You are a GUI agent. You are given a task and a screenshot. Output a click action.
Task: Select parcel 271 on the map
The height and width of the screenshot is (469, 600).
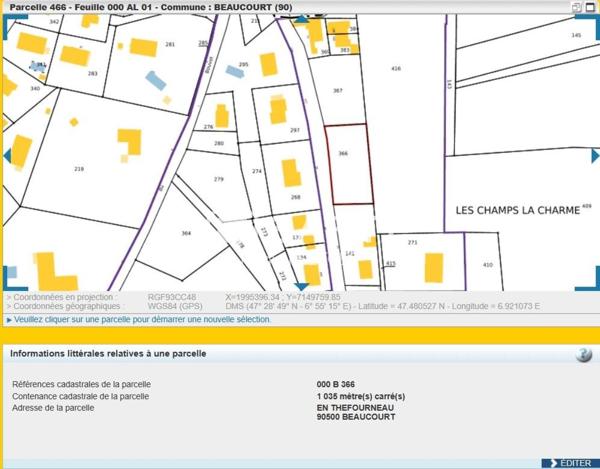(412, 242)
